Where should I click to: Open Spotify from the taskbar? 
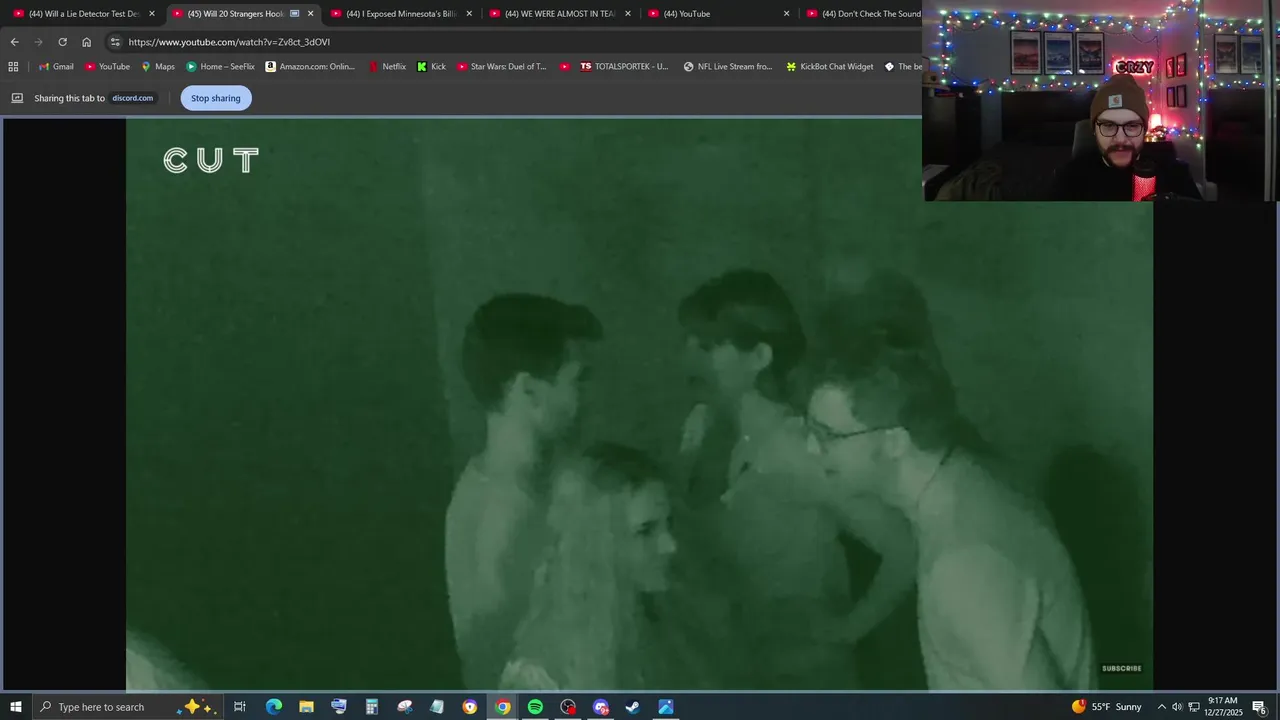point(535,707)
